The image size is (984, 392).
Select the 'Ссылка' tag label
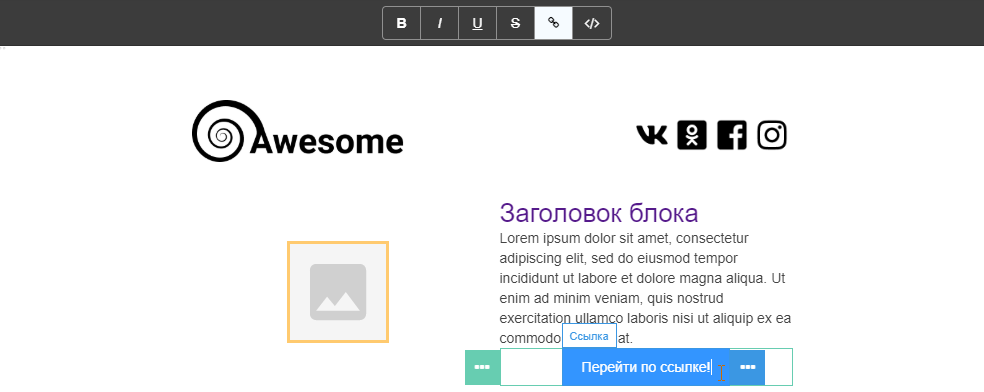(589, 336)
